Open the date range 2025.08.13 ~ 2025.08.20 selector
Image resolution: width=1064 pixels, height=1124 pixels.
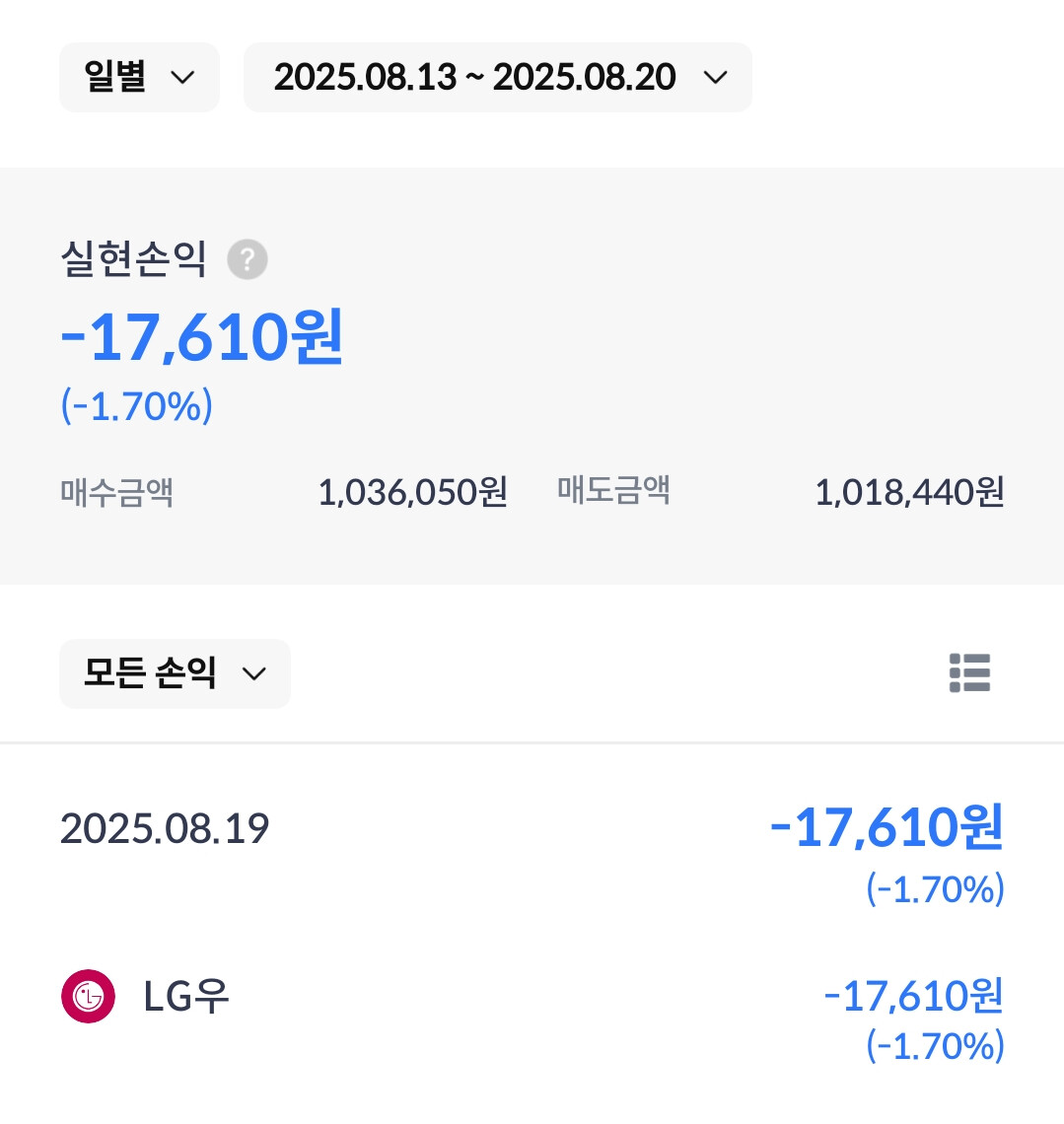496,77
